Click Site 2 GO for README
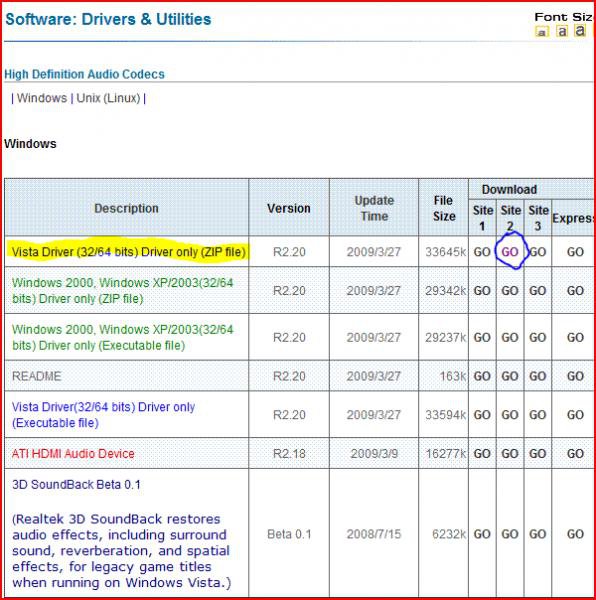This screenshot has width=596, height=600. pos(510,376)
